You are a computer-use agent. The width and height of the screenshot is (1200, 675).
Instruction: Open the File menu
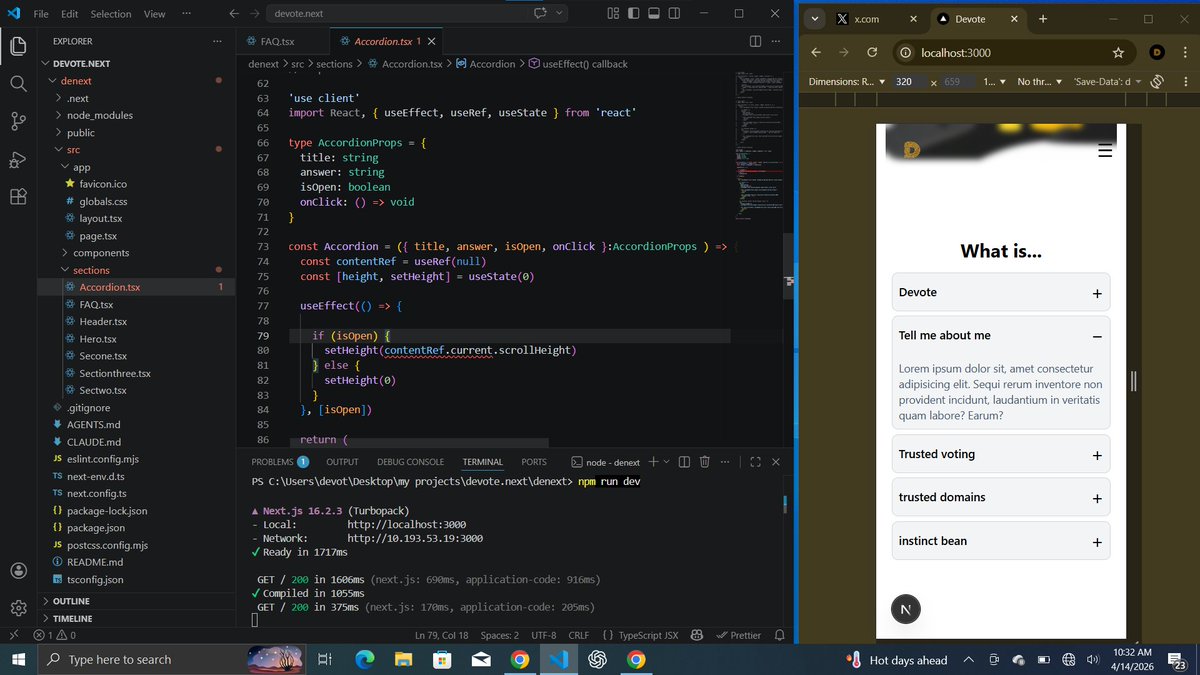(x=41, y=14)
